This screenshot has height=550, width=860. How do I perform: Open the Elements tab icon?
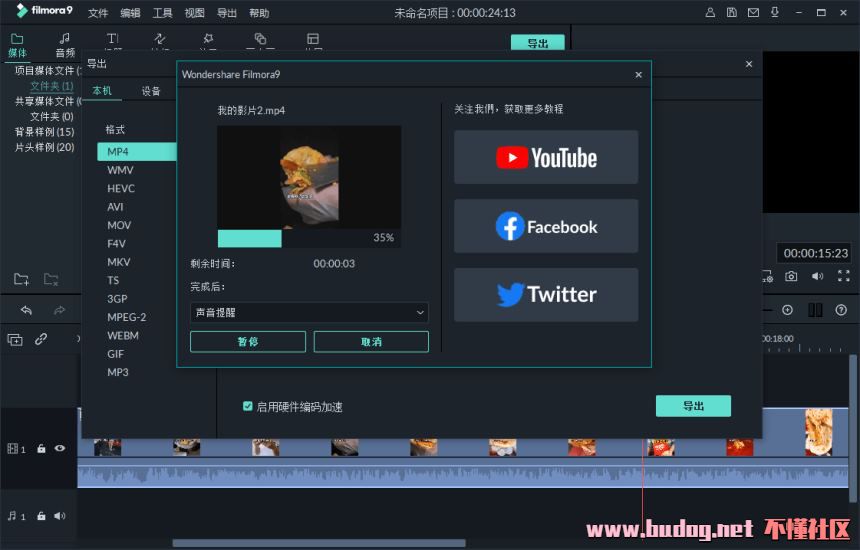[260, 38]
